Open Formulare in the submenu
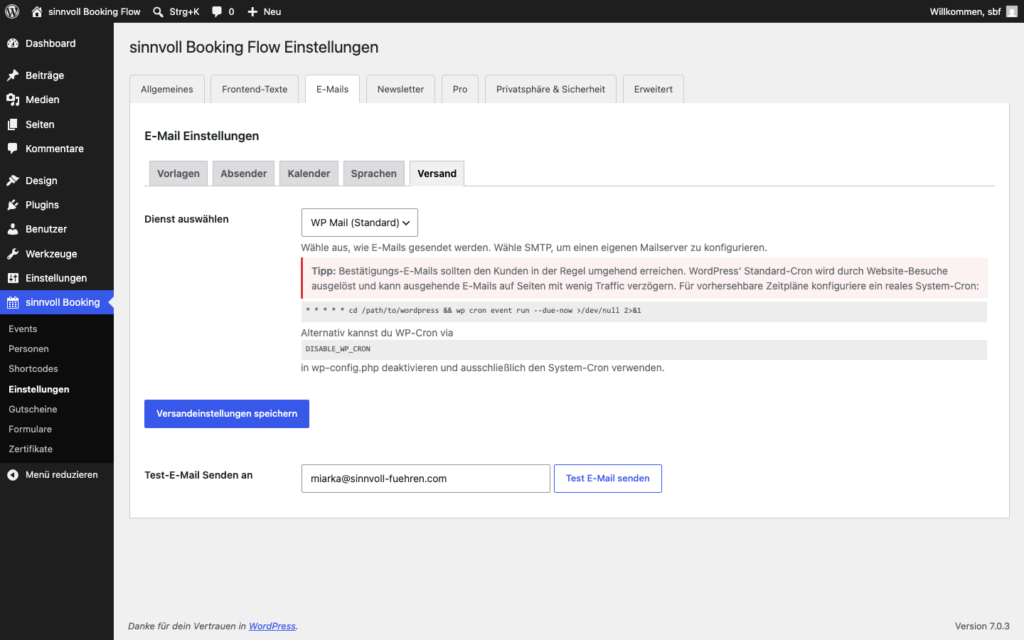The height and width of the screenshot is (640, 1024). click(30, 429)
